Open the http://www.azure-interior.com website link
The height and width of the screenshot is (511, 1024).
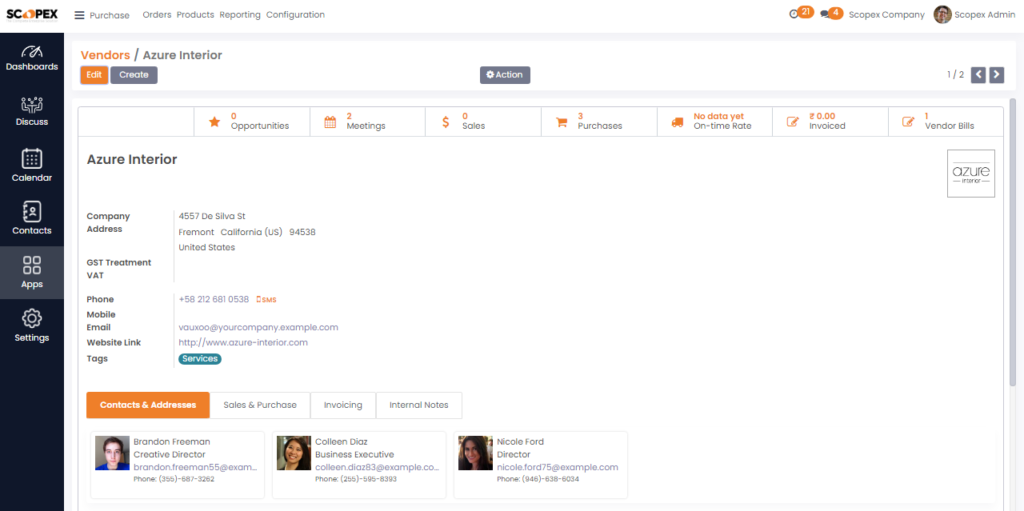pyautogui.click(x=243, y=342)
